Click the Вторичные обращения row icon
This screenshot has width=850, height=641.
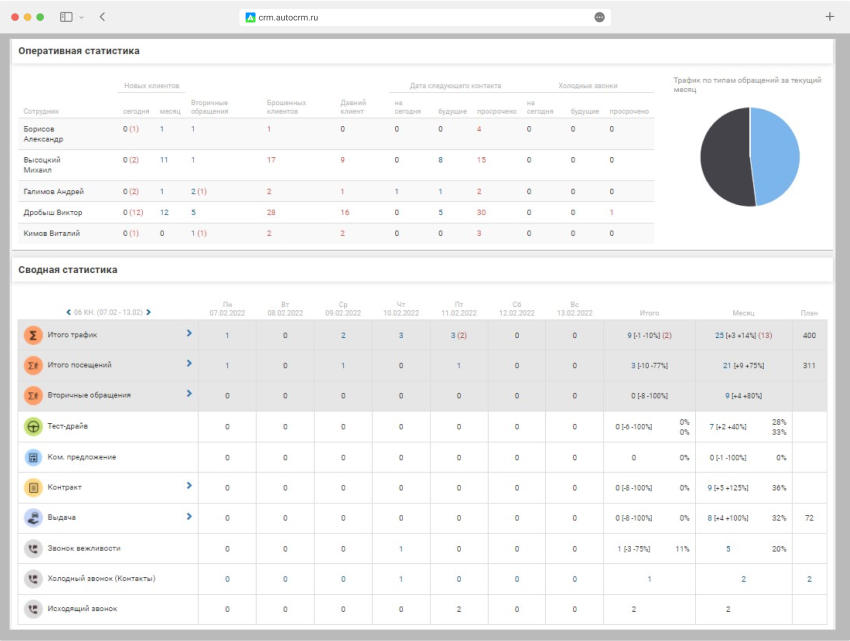click(x=32, y=396)
